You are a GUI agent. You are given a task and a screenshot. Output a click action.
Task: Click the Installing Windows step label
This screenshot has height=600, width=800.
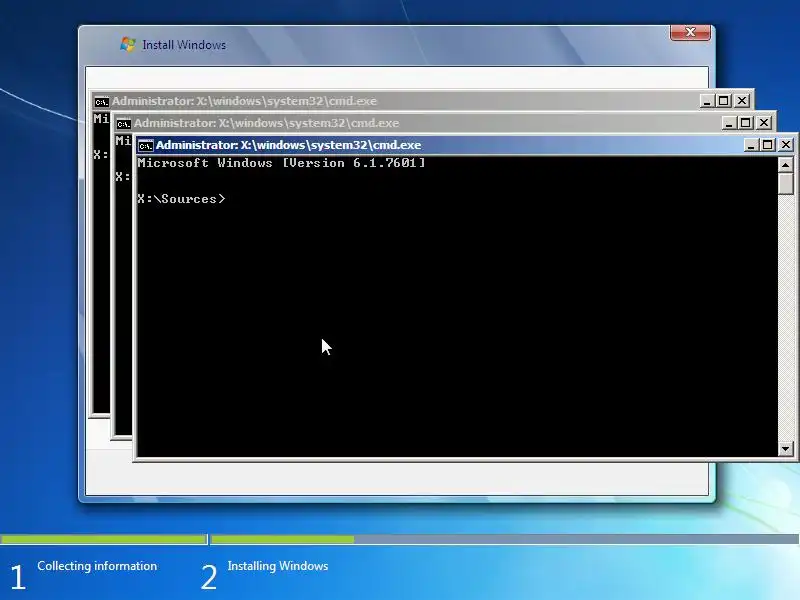tap(278, 566)
